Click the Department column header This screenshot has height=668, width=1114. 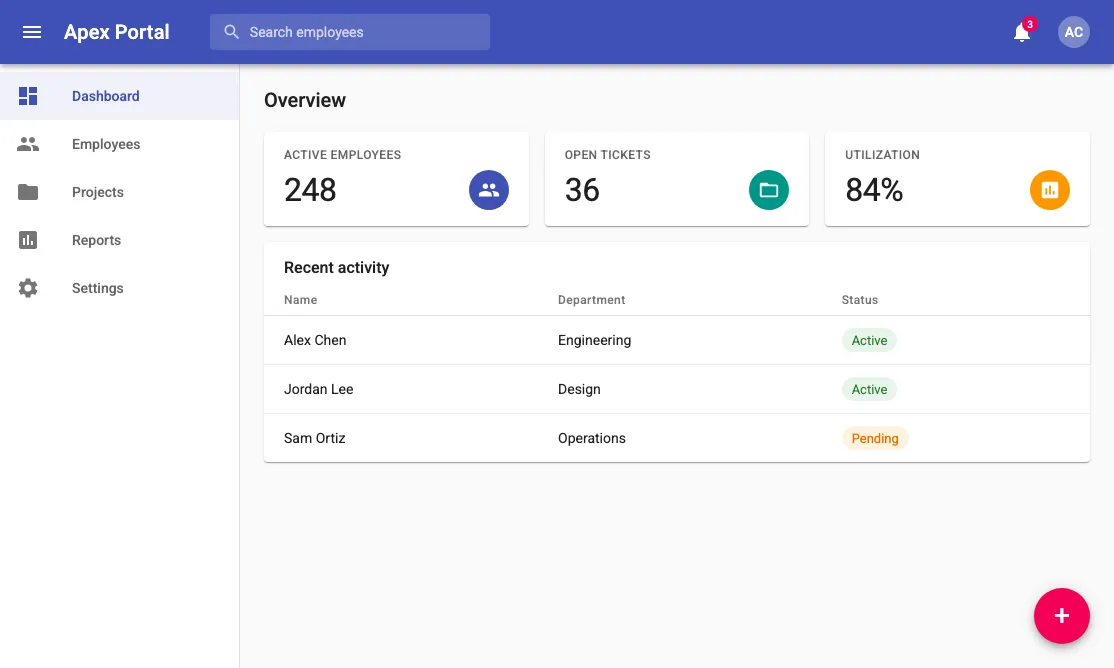click(591, 300)
